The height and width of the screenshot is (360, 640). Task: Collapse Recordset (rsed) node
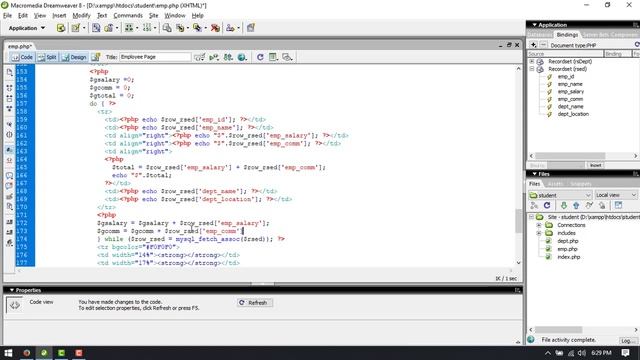532,69
